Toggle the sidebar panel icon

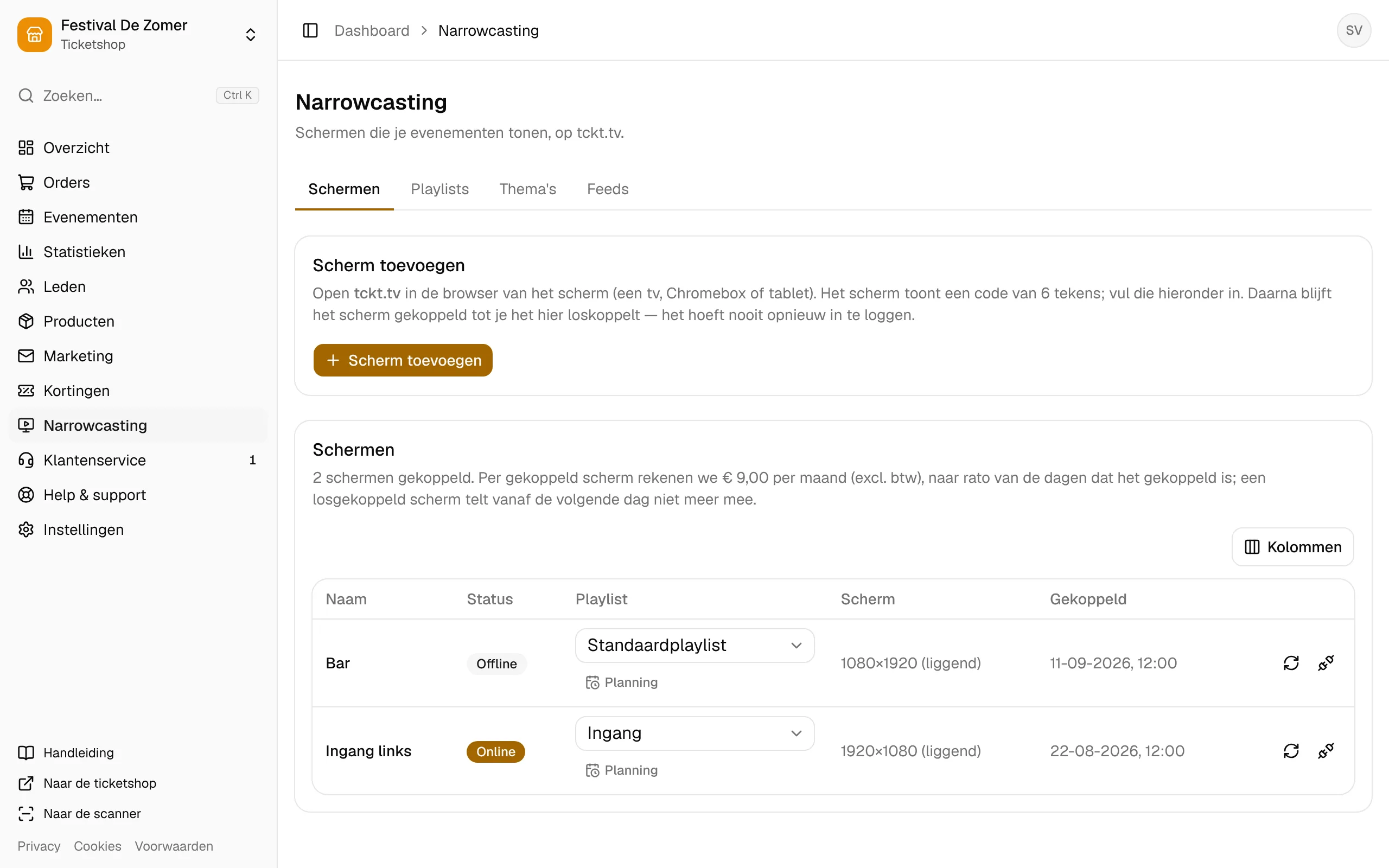[x=310, y=30]
